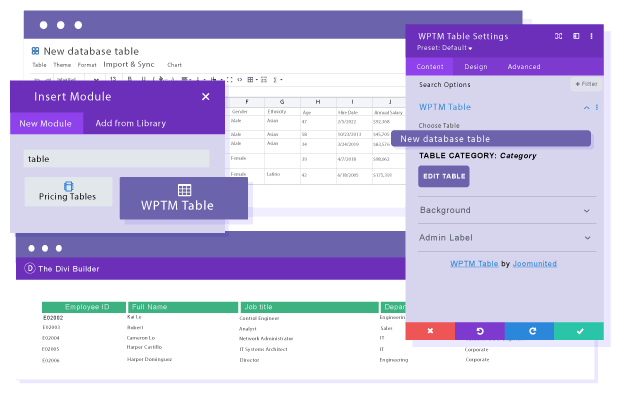
Task: Select column F header
Action: click(x=247, y=102)
